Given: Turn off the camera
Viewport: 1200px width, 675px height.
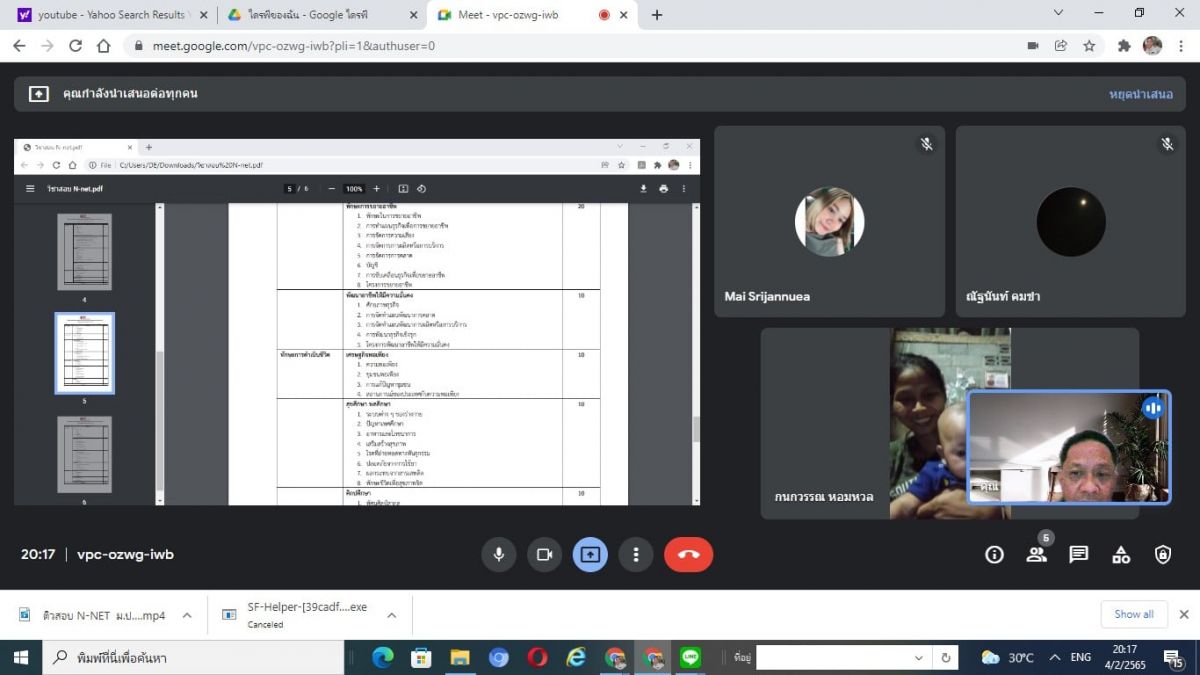Looking at the screenshot, I should (x=544, y=554).
